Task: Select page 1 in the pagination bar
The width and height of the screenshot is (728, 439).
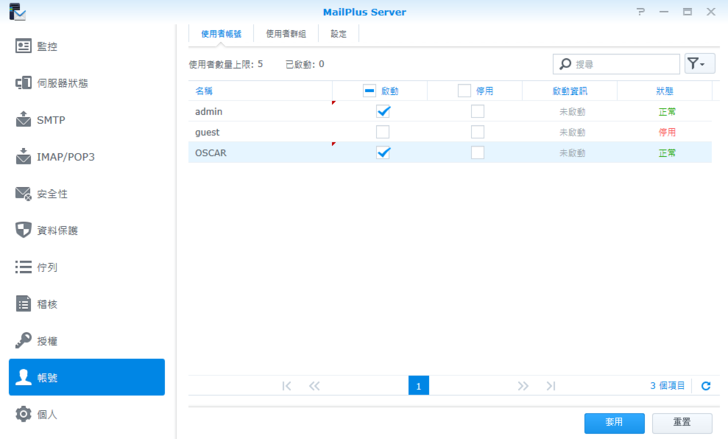Action: pyautogui.click(x=418, y=386)
